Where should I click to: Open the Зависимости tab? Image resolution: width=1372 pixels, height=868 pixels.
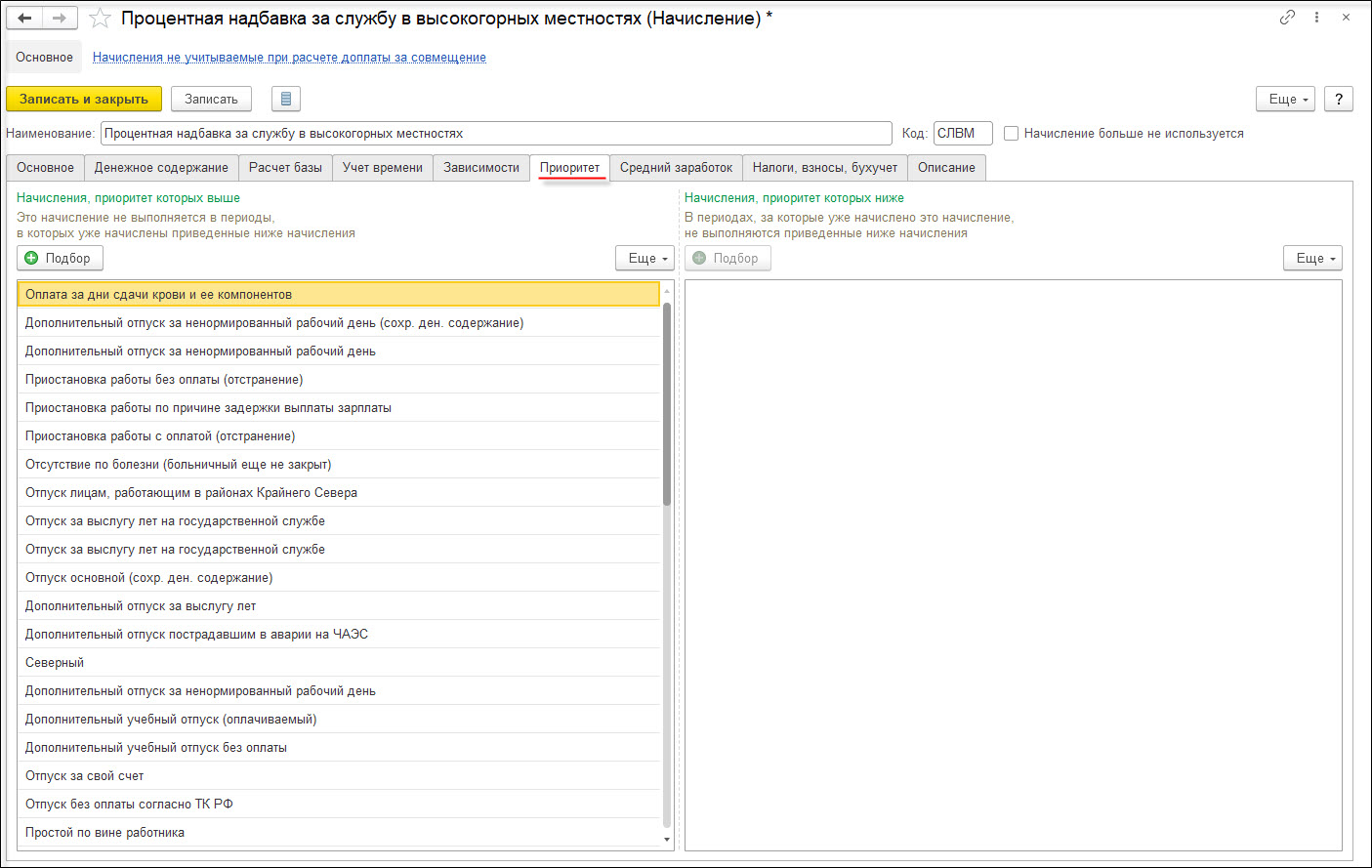(481, 168)
